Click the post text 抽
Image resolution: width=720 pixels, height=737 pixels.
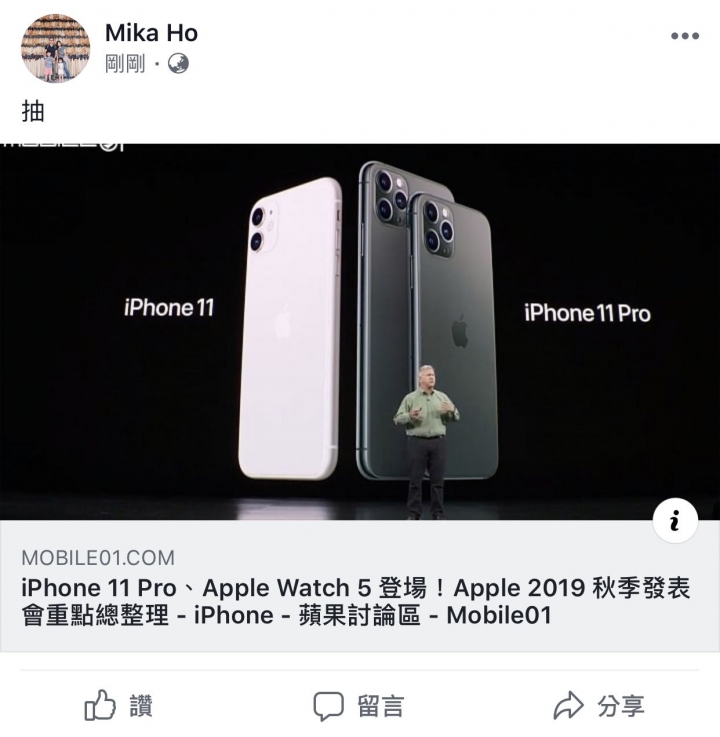33,111
